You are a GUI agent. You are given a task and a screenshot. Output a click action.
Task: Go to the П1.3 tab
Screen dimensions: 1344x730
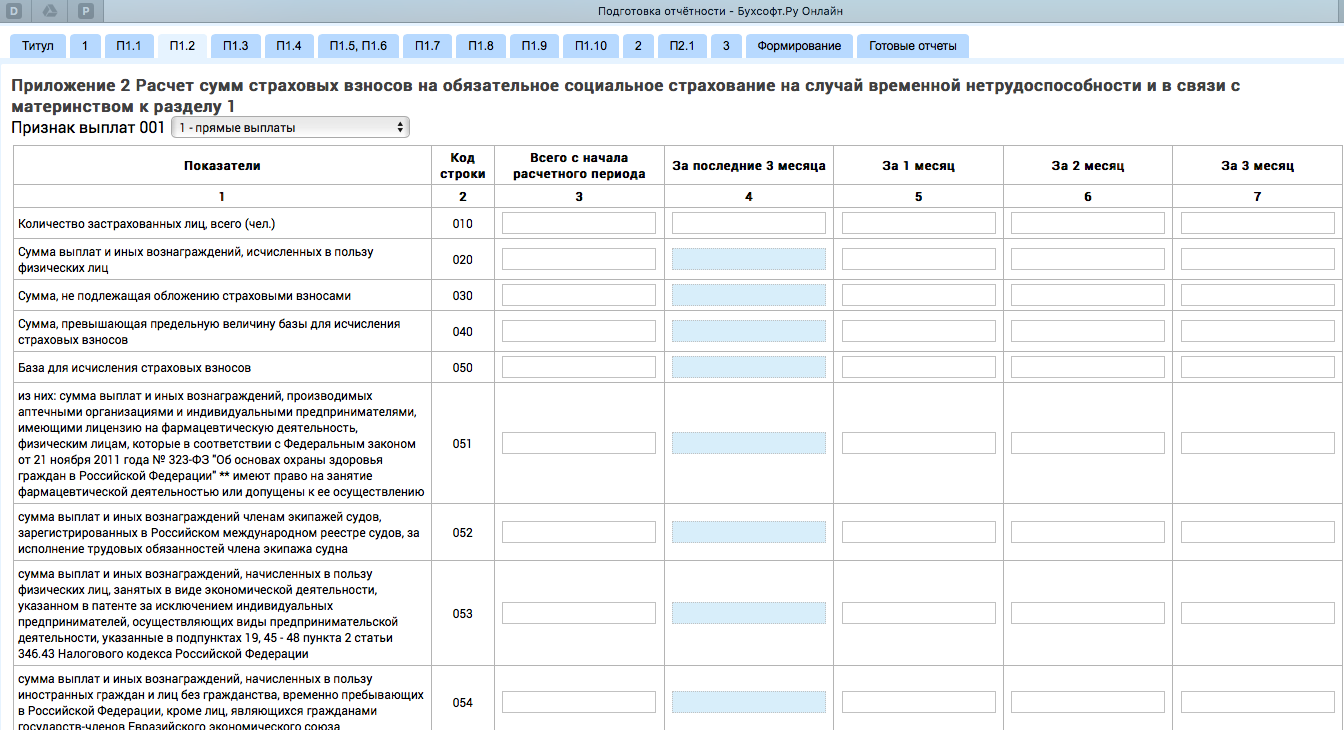[x=236, y=46]
